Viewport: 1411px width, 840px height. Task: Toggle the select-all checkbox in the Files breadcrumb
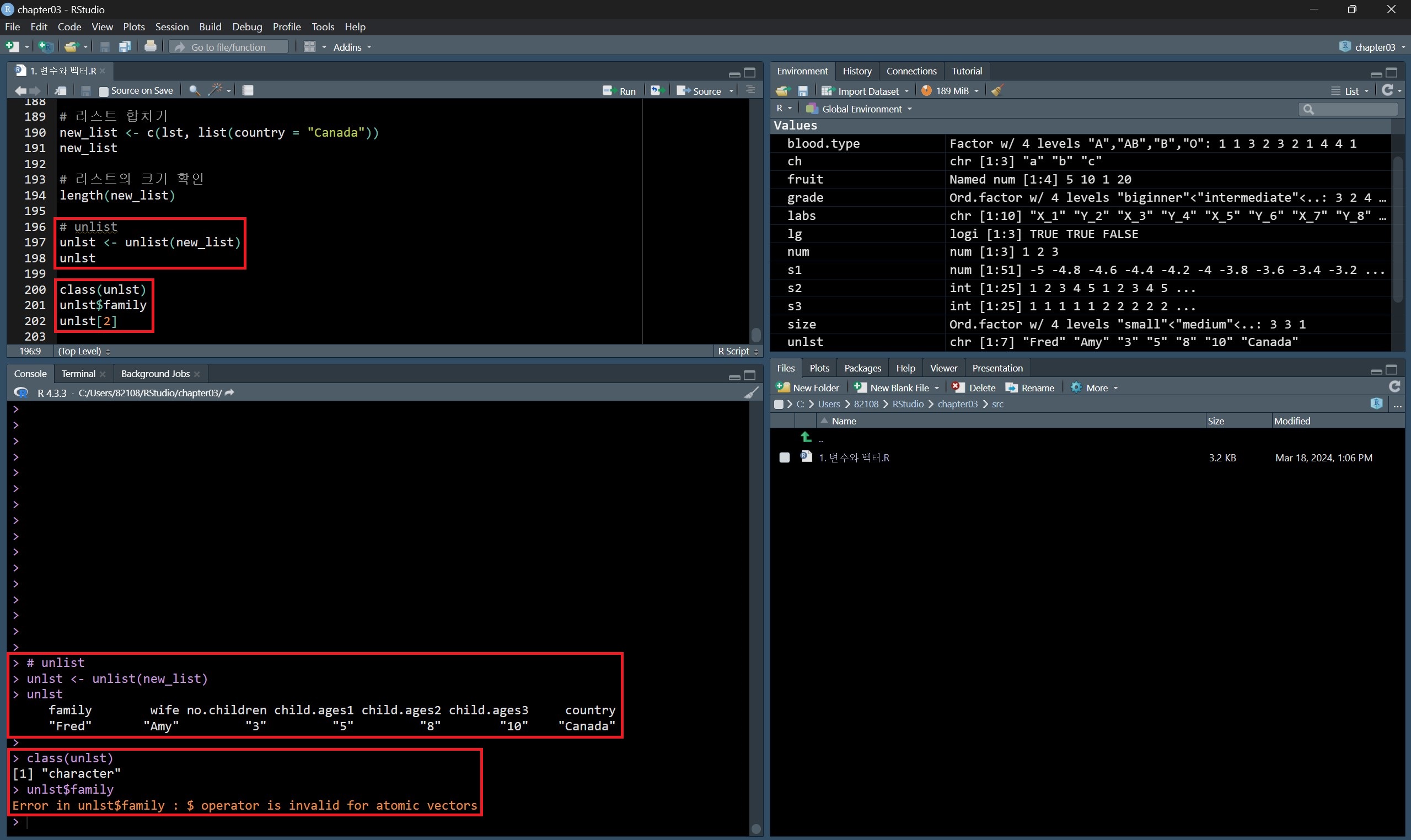tap(779, 404)
